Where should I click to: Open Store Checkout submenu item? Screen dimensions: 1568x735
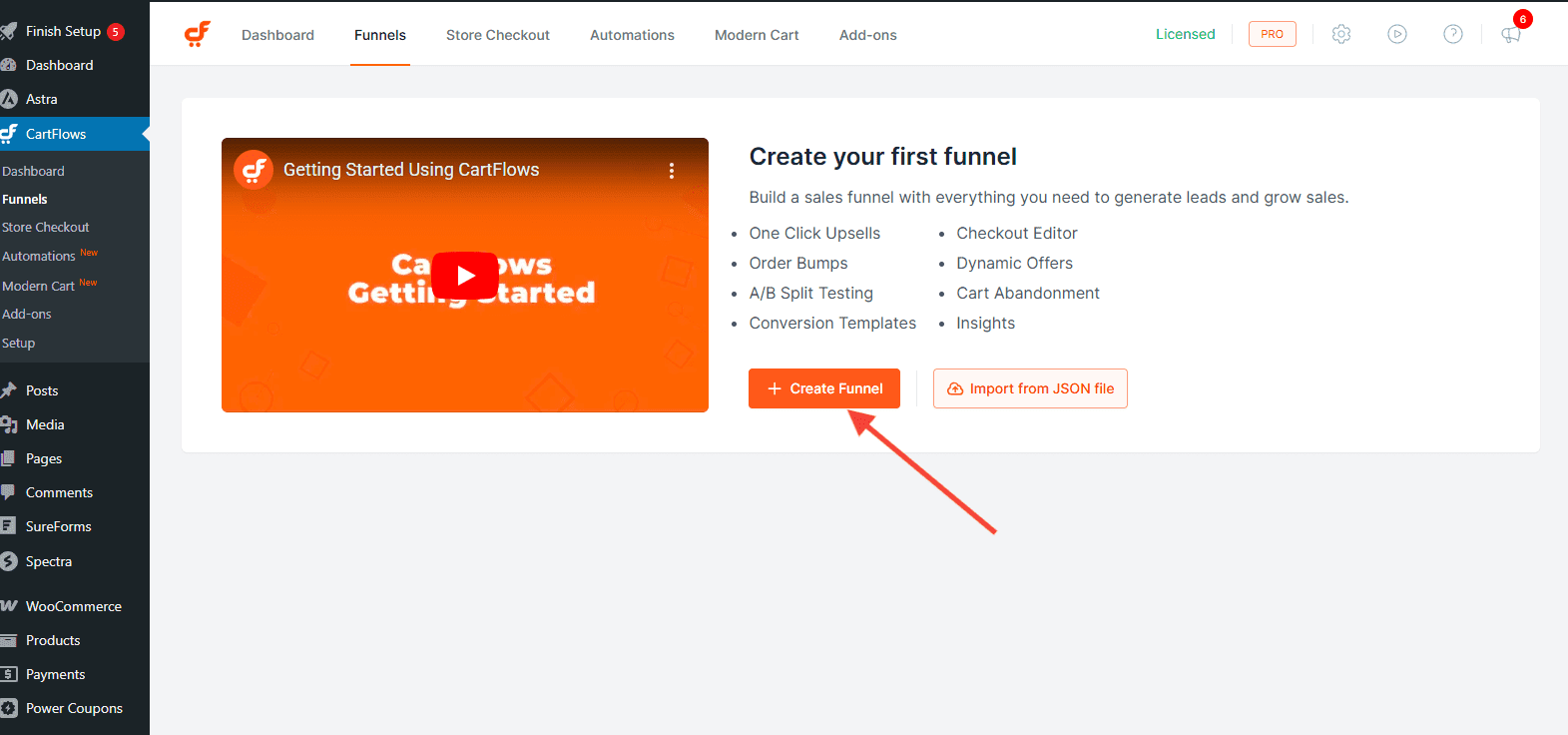[46, 227]
